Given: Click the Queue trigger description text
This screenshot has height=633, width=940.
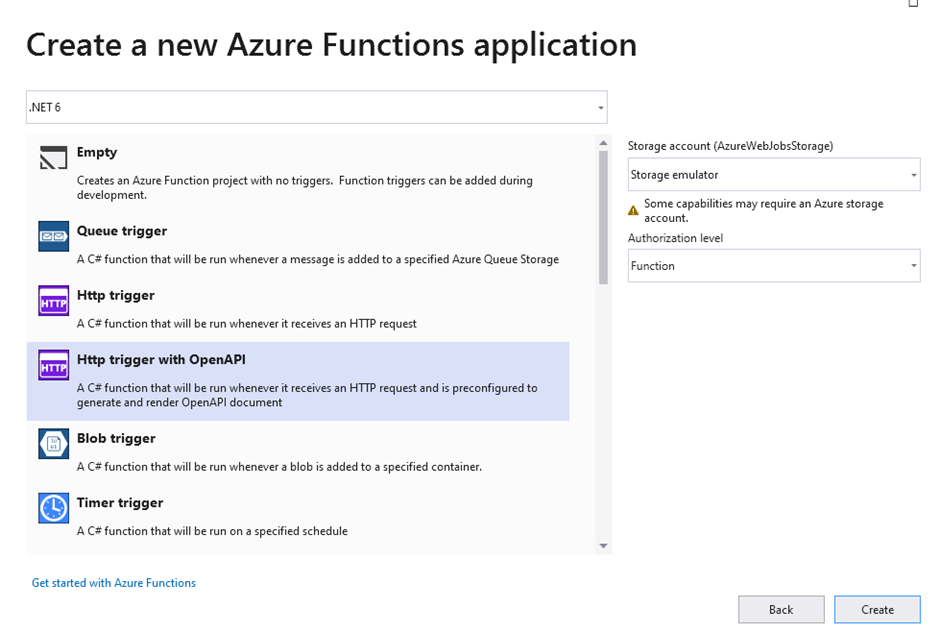Looking at the screenshot, I should point(318,259).
